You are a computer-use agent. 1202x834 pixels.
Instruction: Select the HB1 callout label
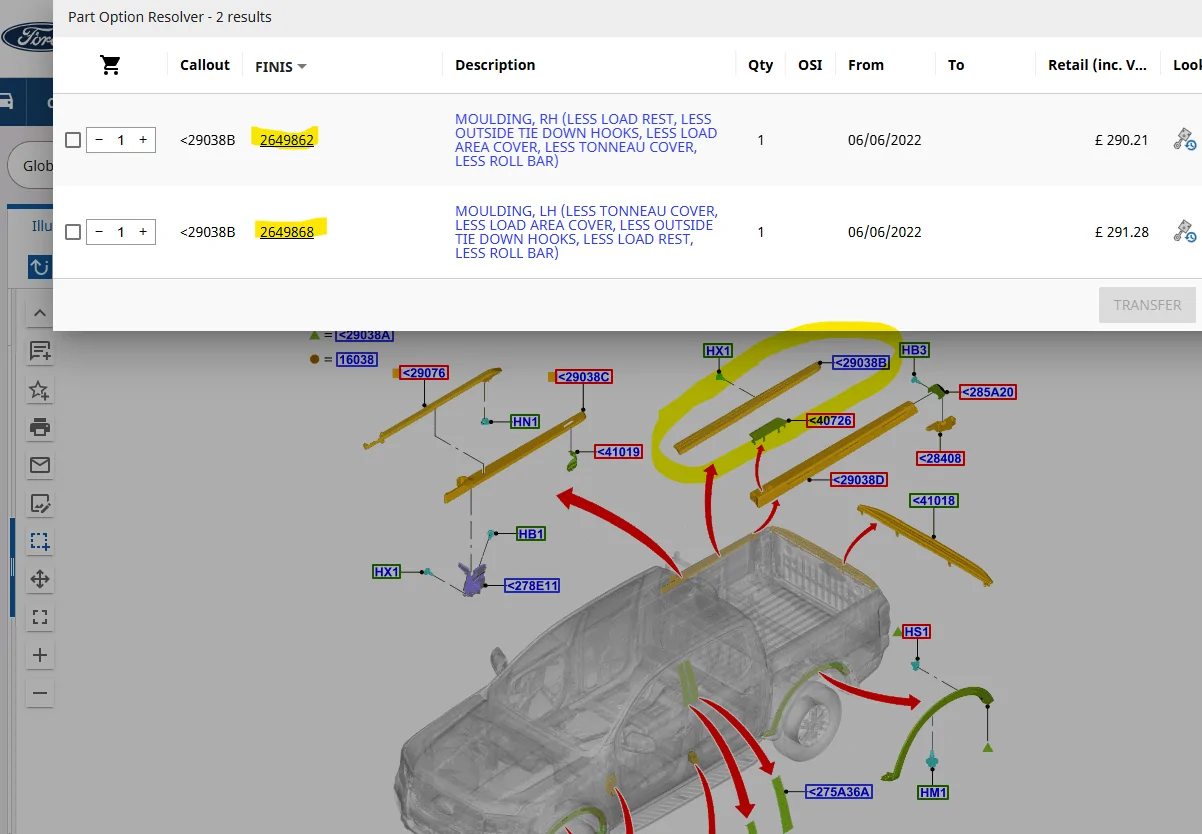531,534
